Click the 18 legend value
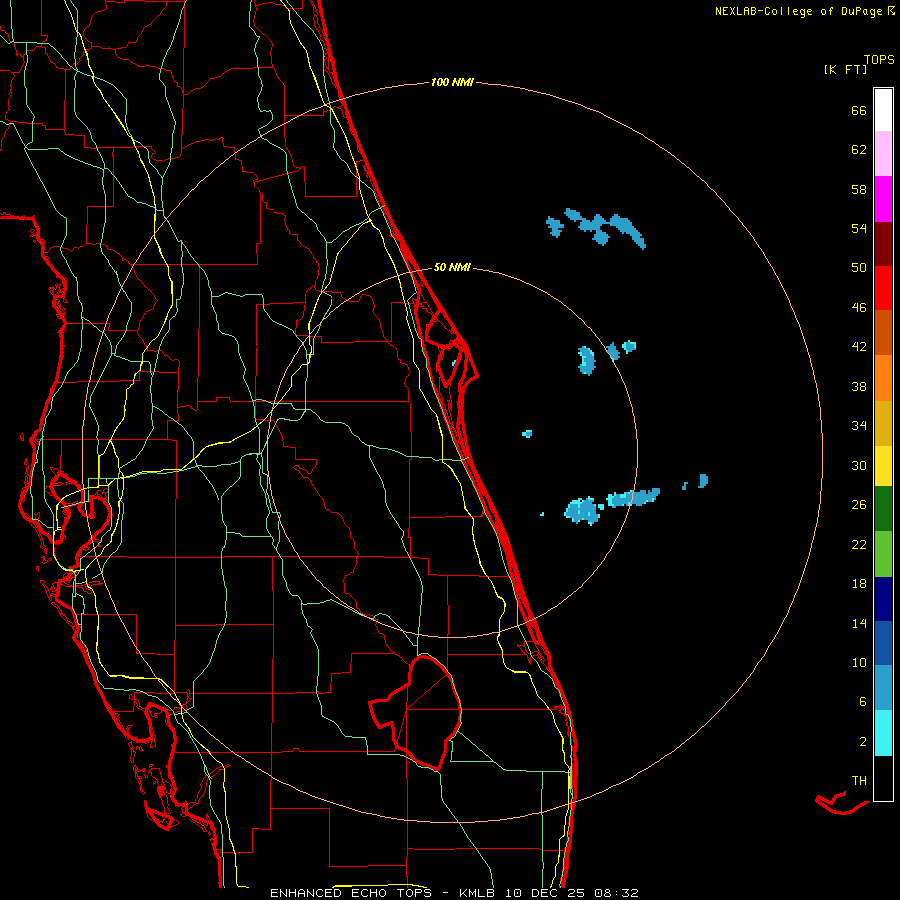Image resolution: width=900 pixels, height=900 pixels. [859, 583]
